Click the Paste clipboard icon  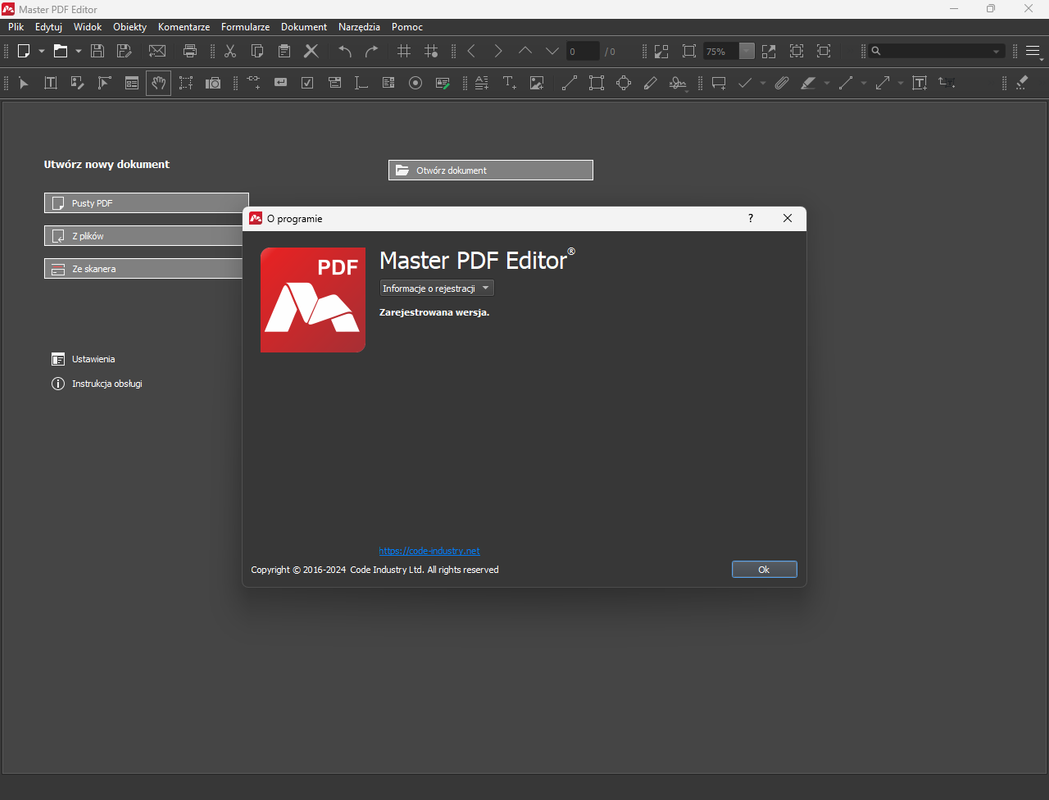tap(284, 51)
